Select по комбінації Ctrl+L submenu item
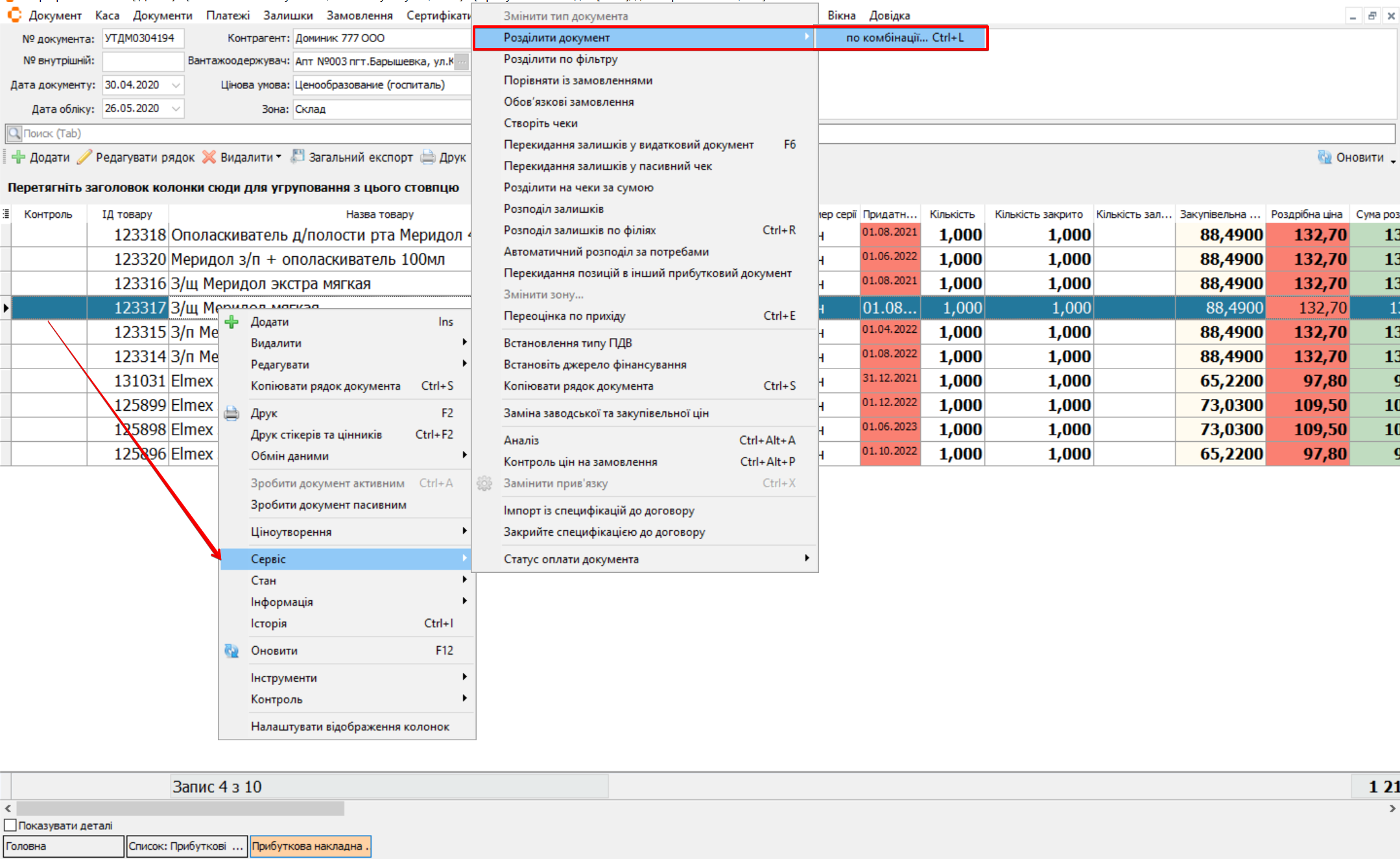Viewport: 1400px width, 859px height. [x=904, y=38]
